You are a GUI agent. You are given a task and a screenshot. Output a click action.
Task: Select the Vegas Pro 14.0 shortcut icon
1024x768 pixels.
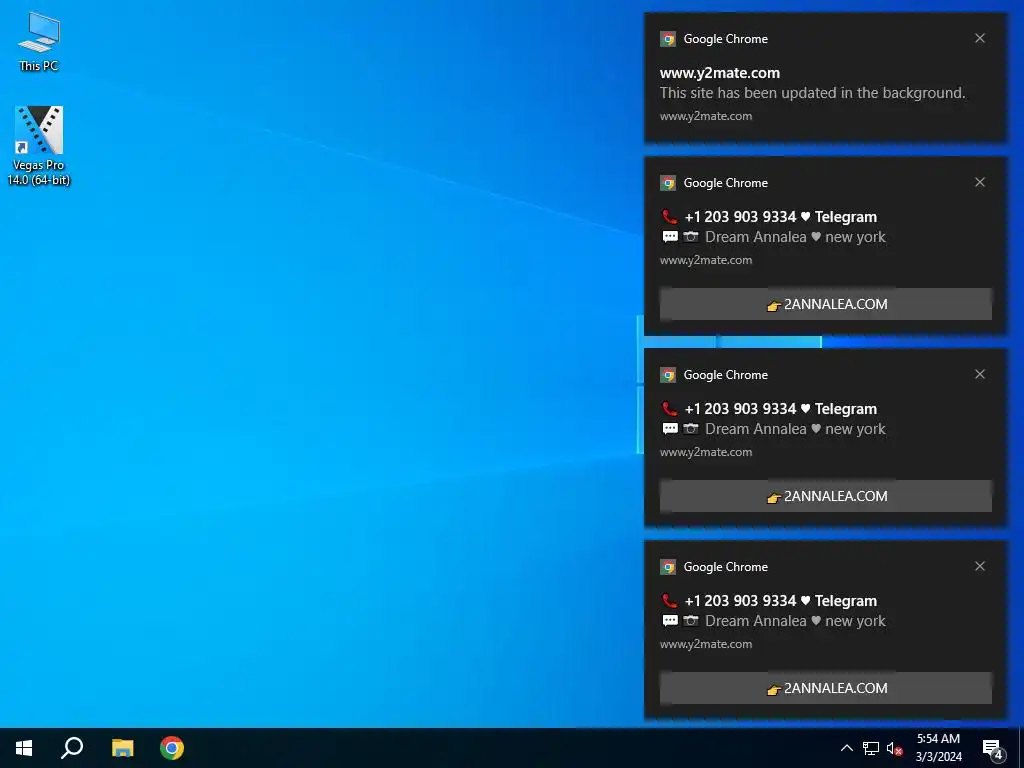coord(39,145)
